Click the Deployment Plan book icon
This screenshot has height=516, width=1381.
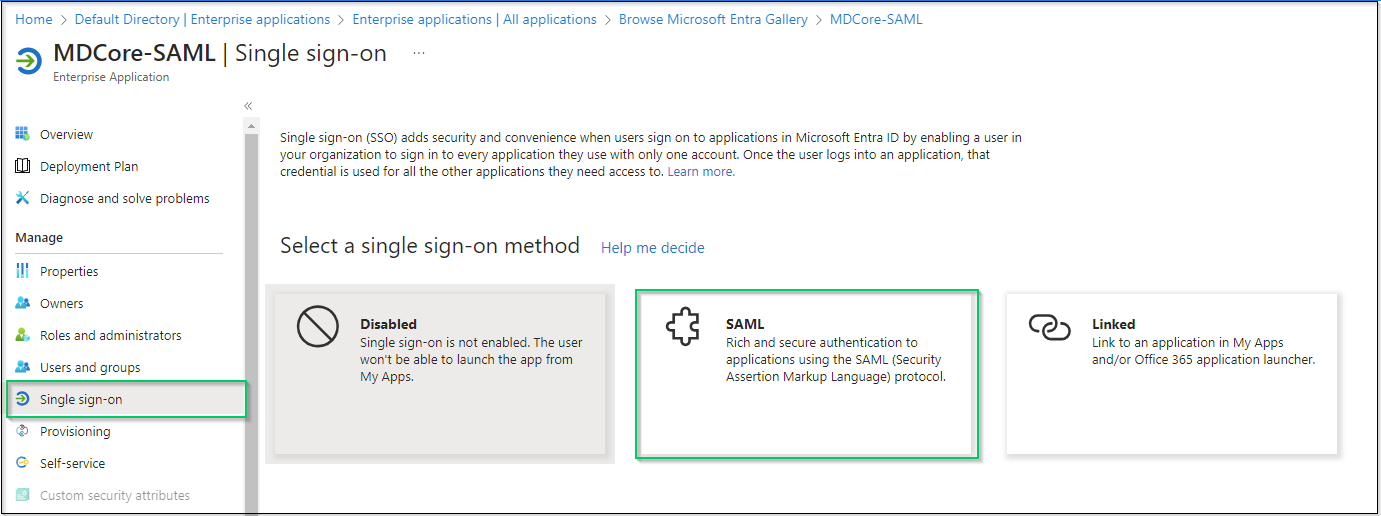22,166
